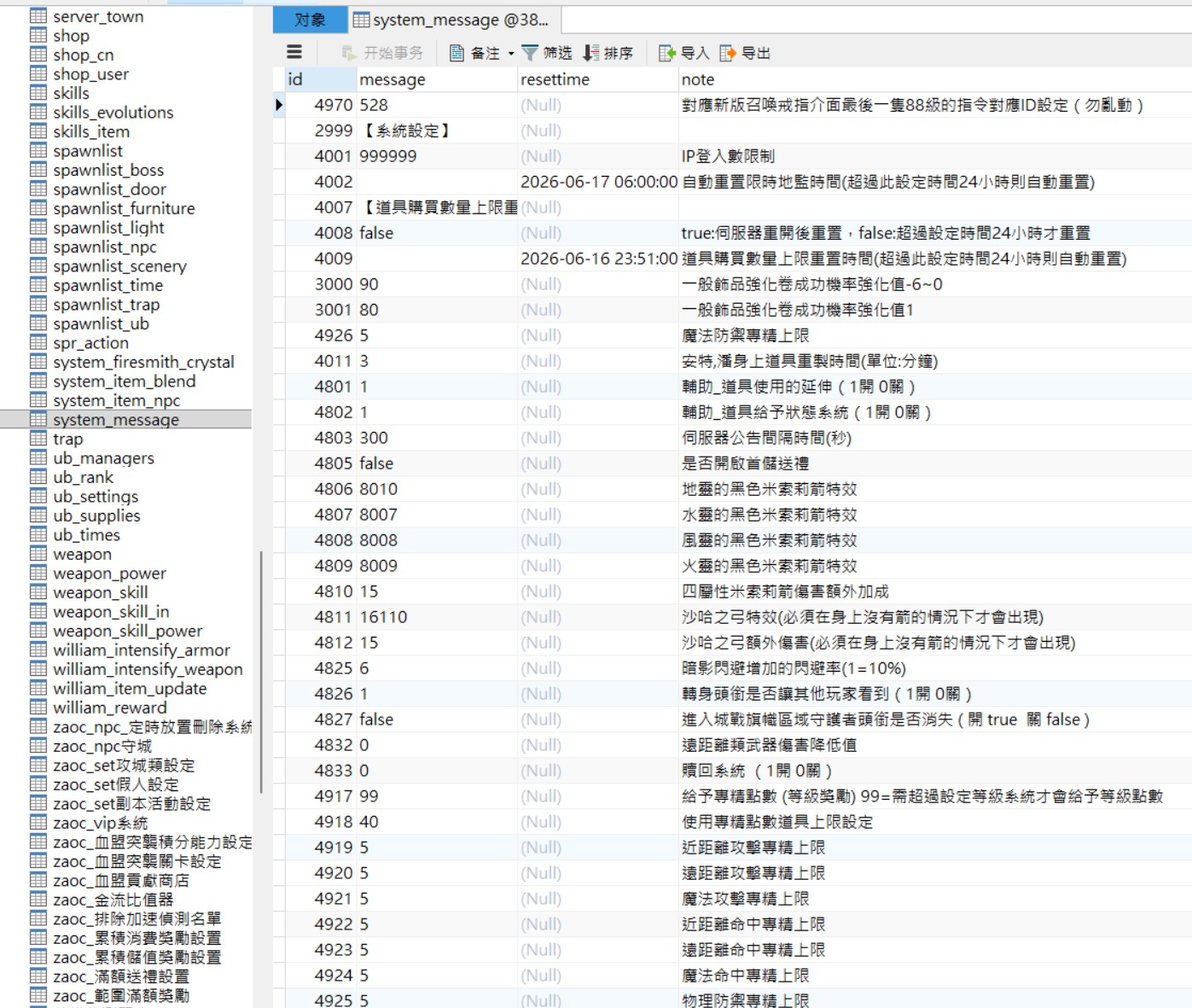Viewport: 1192px width, 1008px height.
Task: Select the system_firesmith_crystal table
Action: point(143,362)
